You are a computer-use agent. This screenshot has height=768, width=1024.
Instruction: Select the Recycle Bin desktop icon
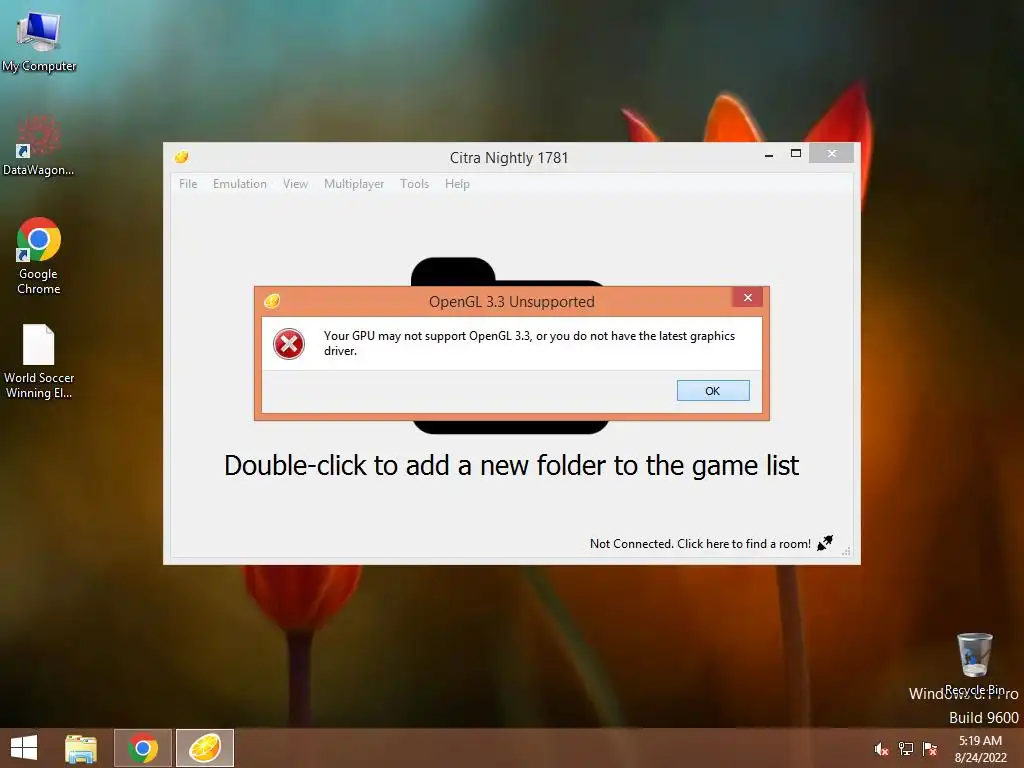tap(974, 663)
